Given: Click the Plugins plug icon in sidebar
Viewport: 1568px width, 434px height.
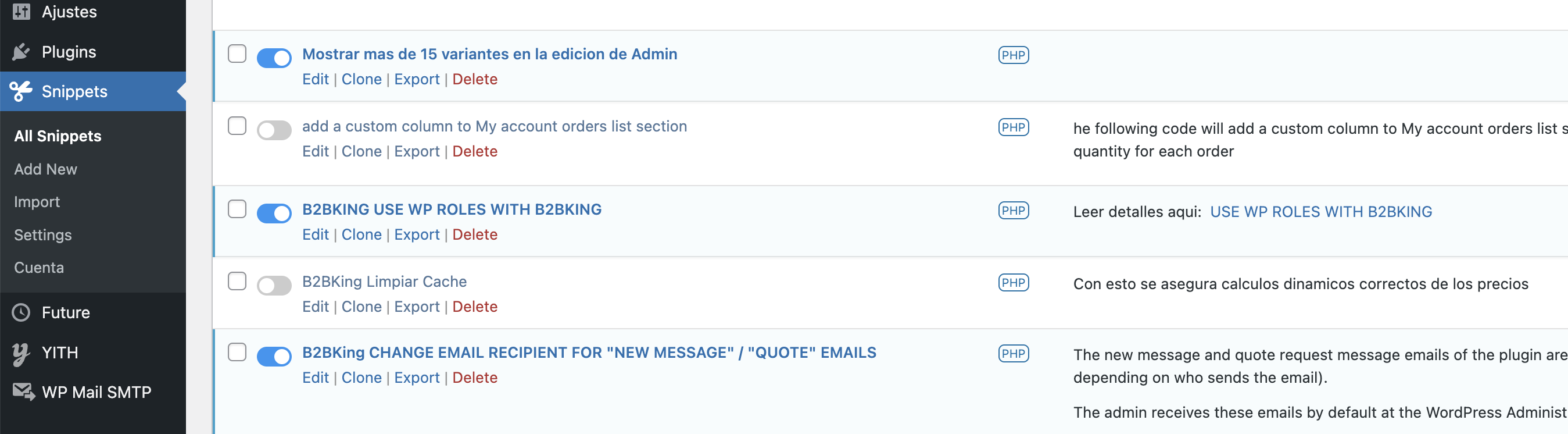Looking at the screenshot, I should pyautogui.click(x=22, y=52).
